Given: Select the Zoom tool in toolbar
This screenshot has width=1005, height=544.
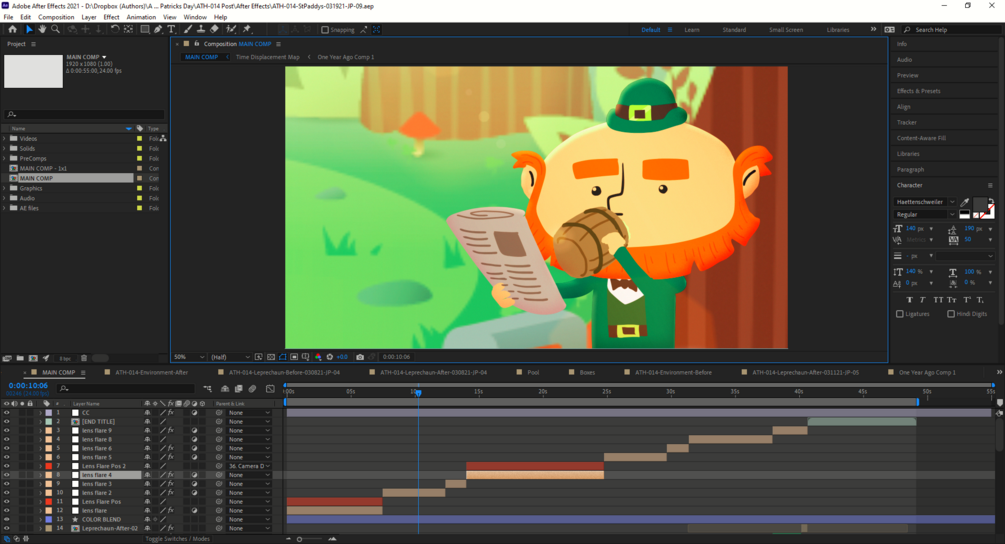Looking at the screenshot, I should (56, 29).
